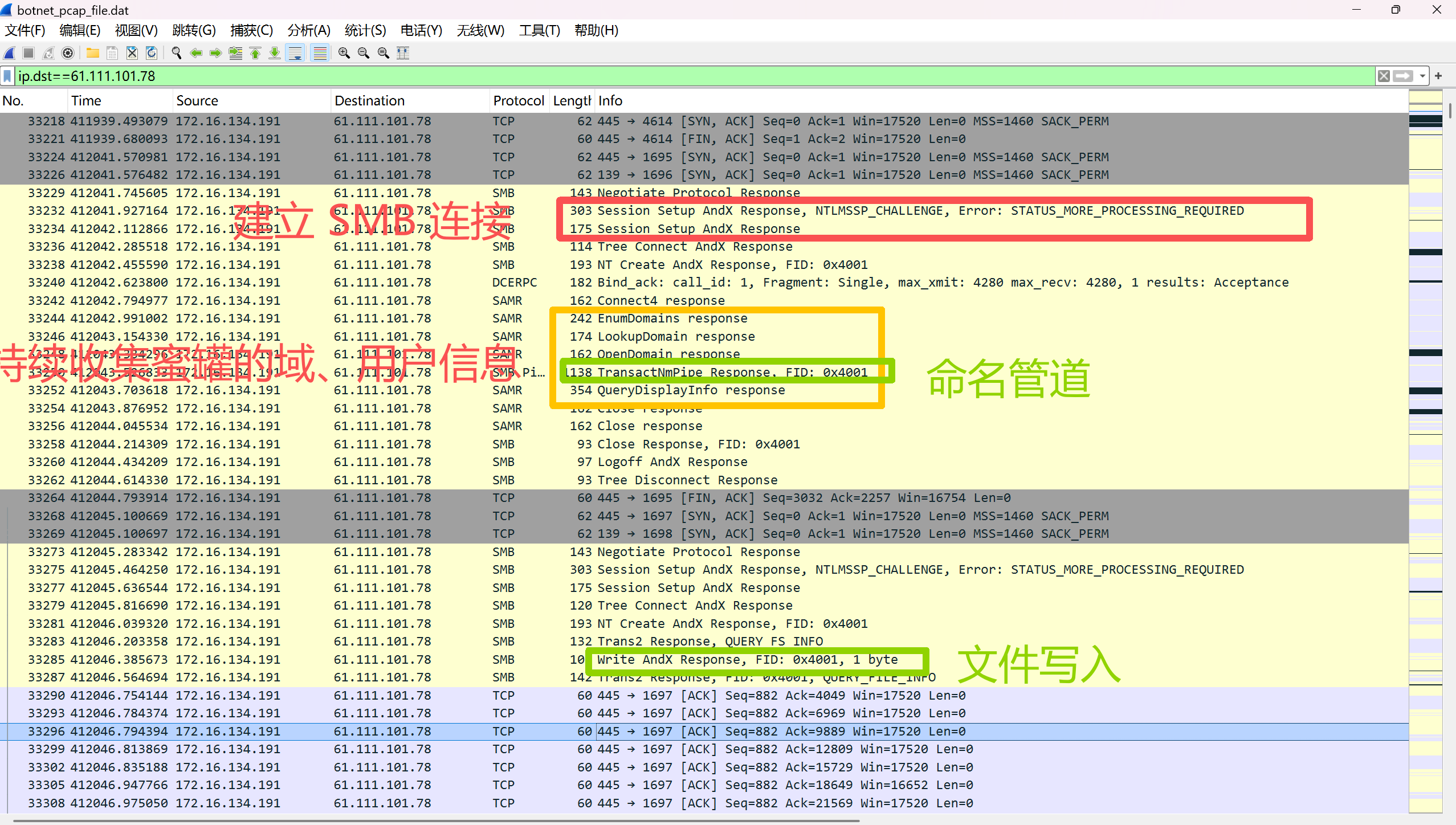Clear the display filter with X button
Screen dimensions: 1456x825
1384,76
